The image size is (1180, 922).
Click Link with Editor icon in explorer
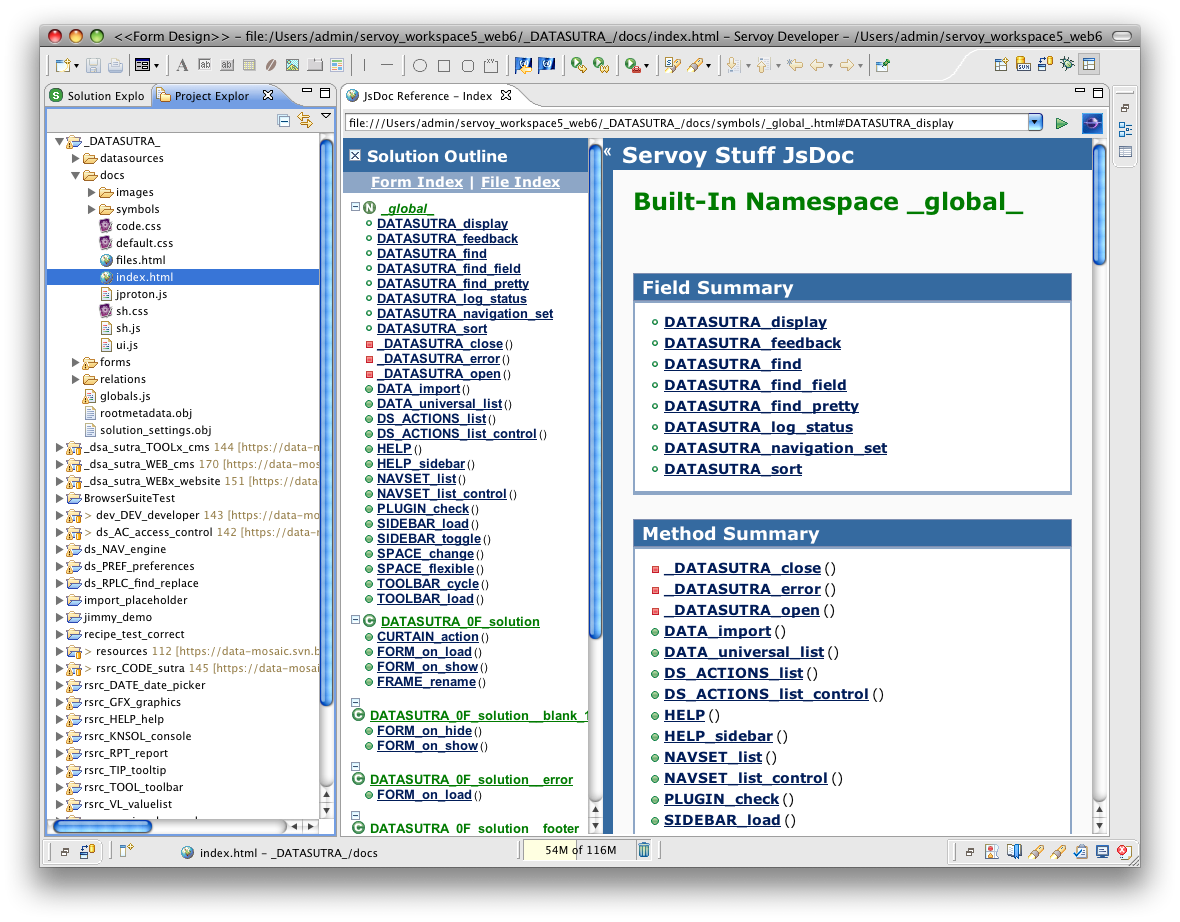(x=305, y=120)
